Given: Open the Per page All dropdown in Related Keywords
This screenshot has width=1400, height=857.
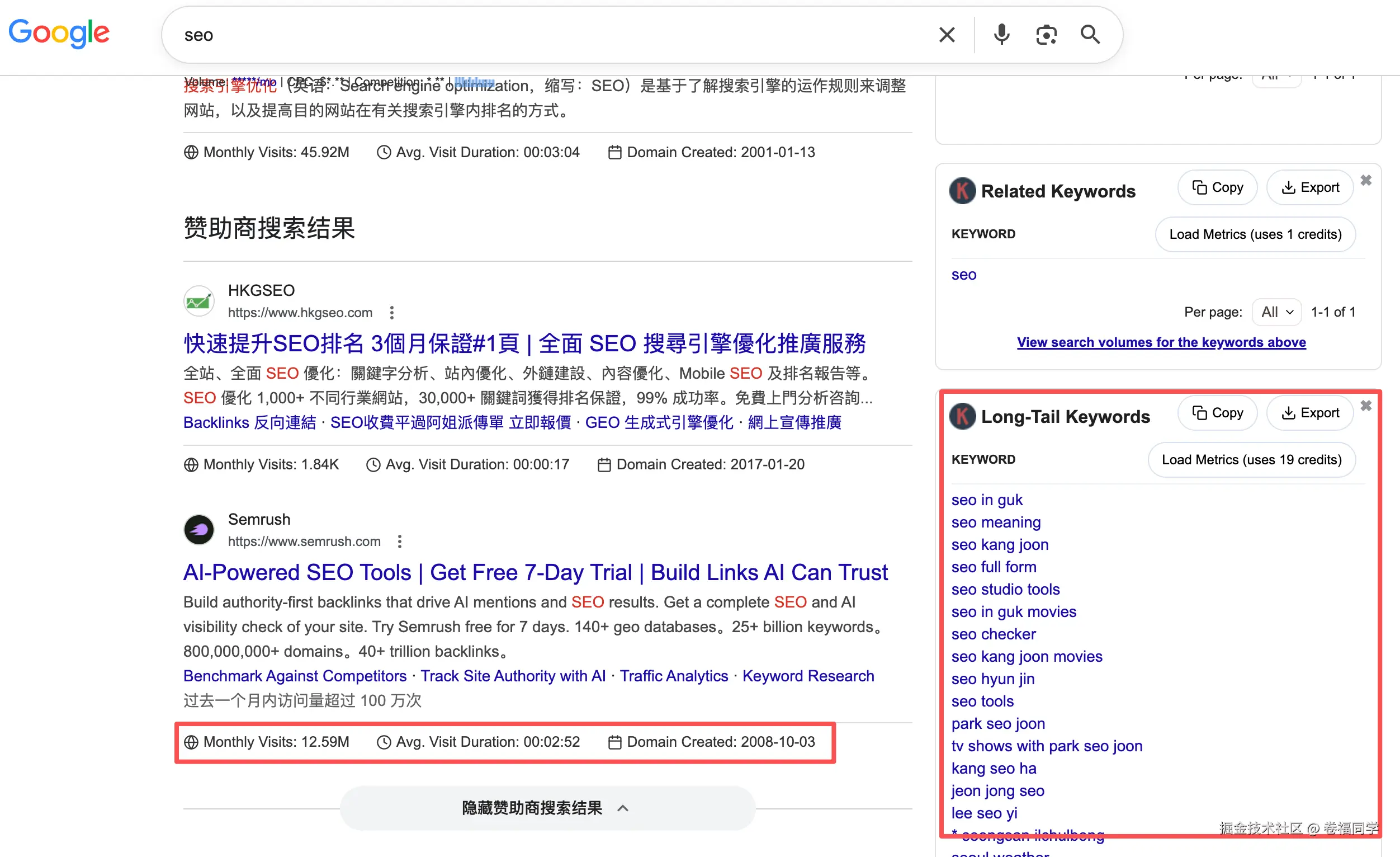Looking at the screenshot, I should 1276,312.
